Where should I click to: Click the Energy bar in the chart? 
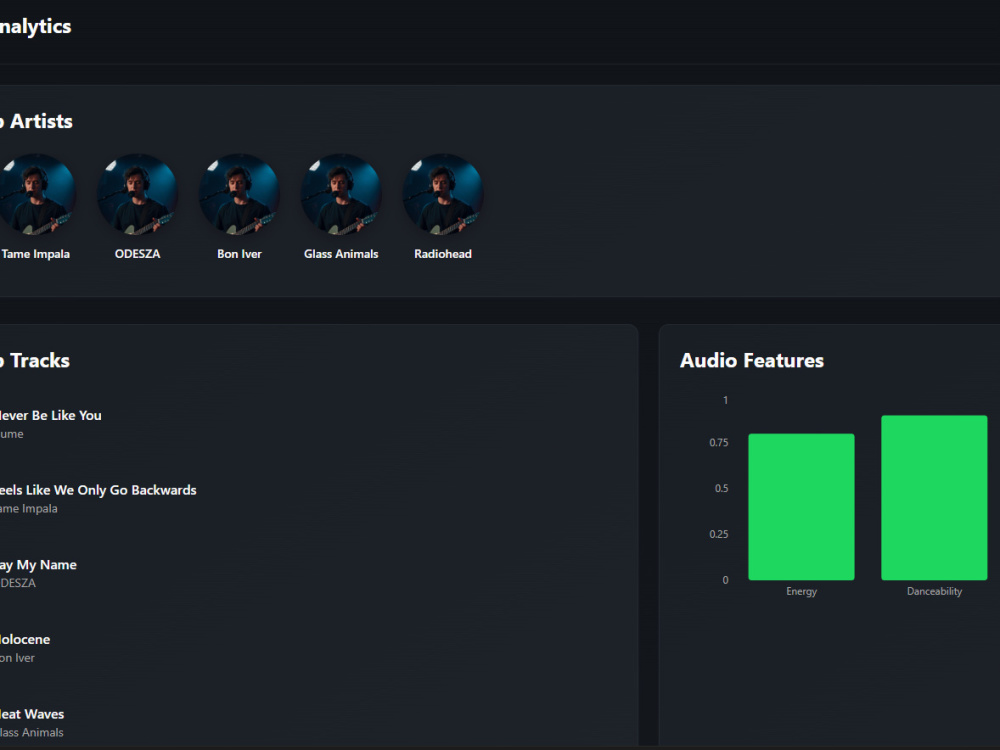801,507
